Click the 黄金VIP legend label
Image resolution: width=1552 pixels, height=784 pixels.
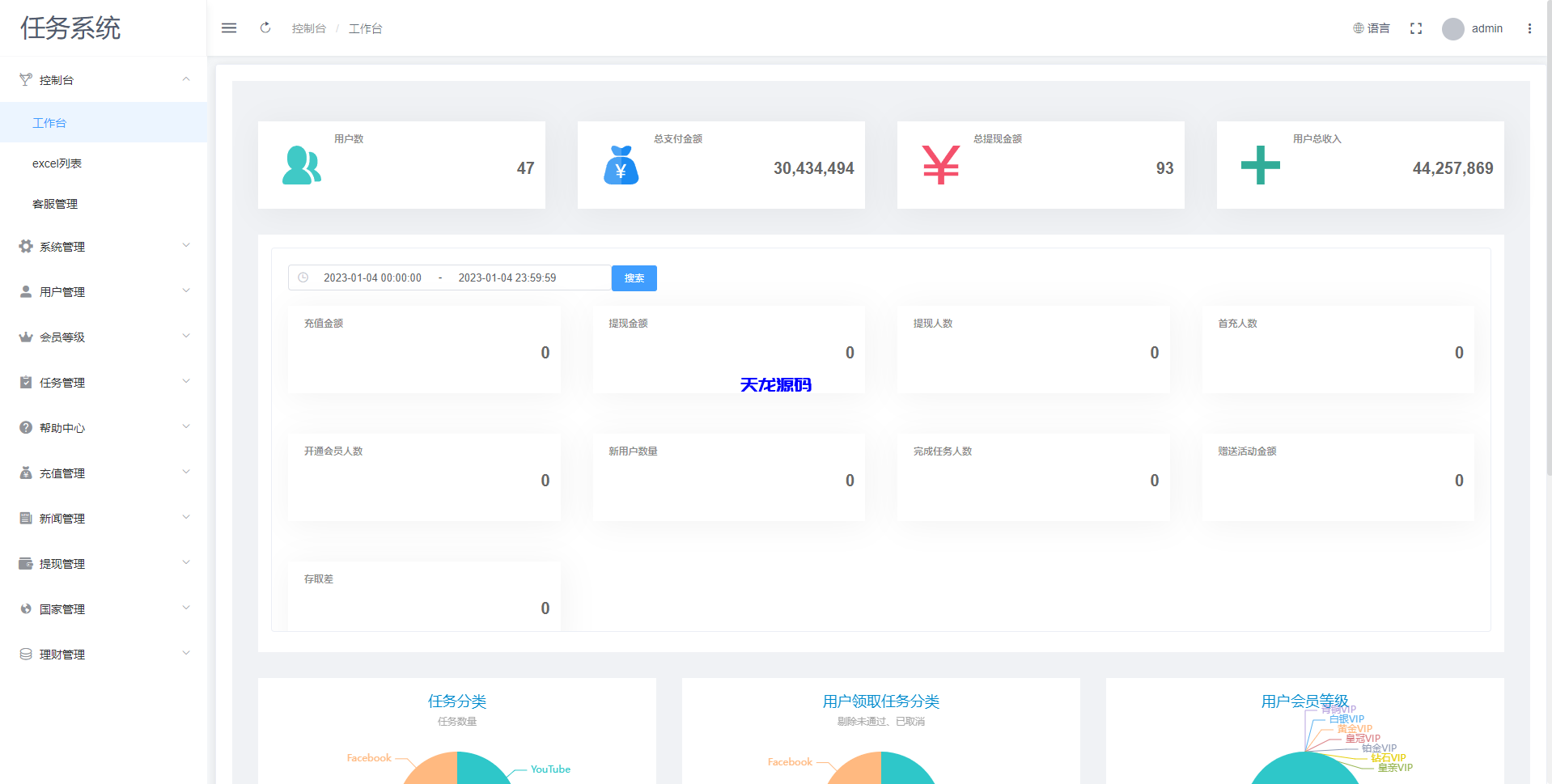[x=1355, y=729]
